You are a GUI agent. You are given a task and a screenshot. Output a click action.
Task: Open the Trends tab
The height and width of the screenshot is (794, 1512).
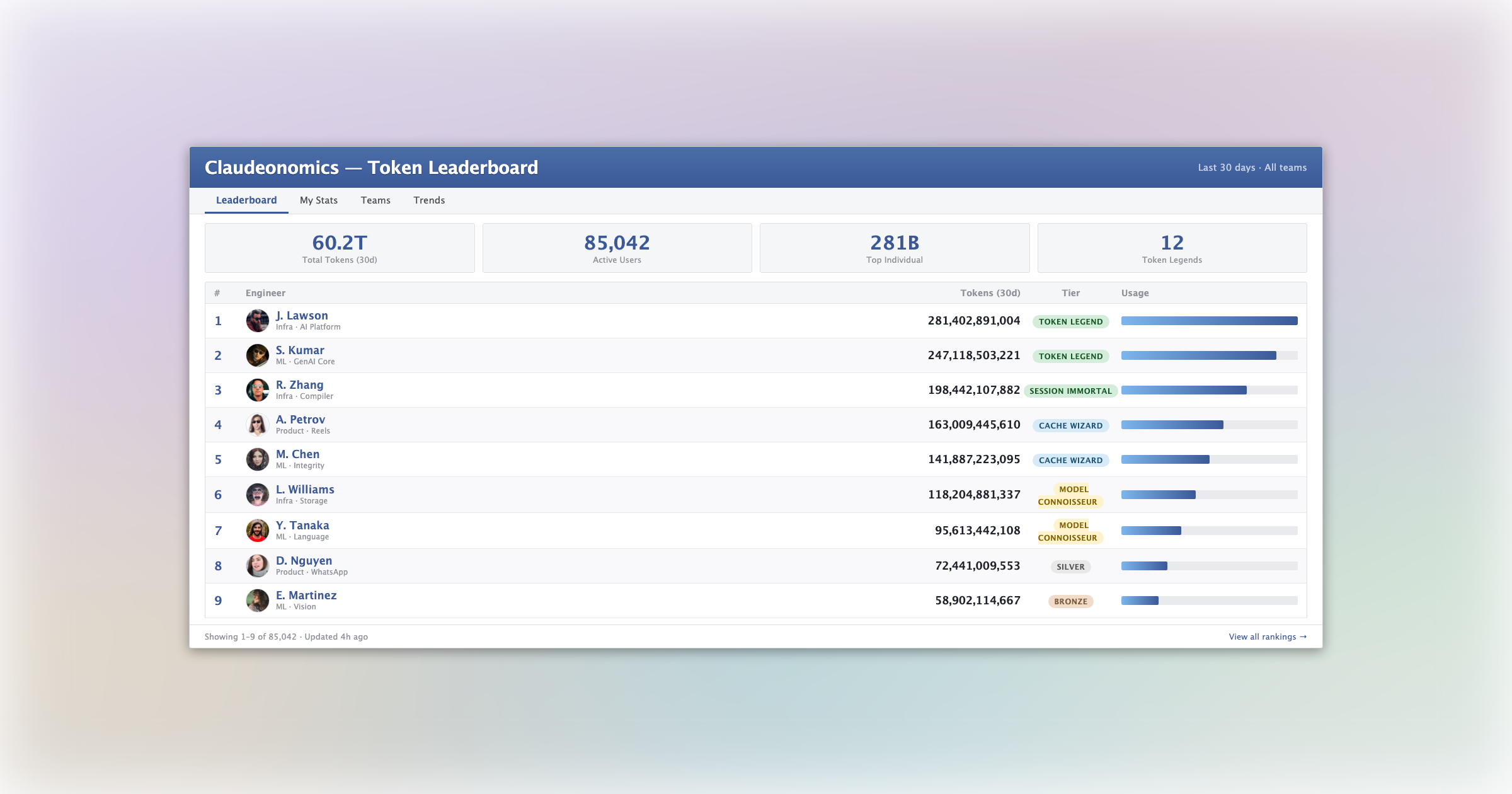(x=429, y=200)
